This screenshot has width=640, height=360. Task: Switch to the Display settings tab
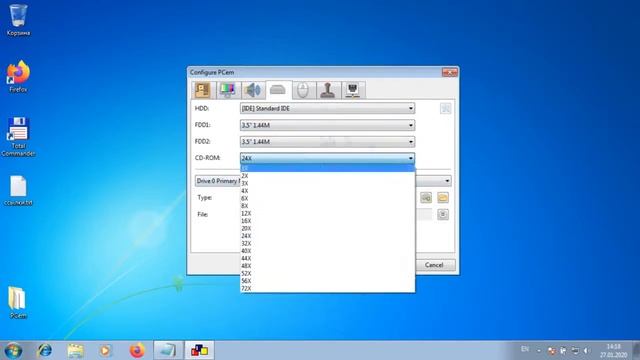[x=227, y=90]
